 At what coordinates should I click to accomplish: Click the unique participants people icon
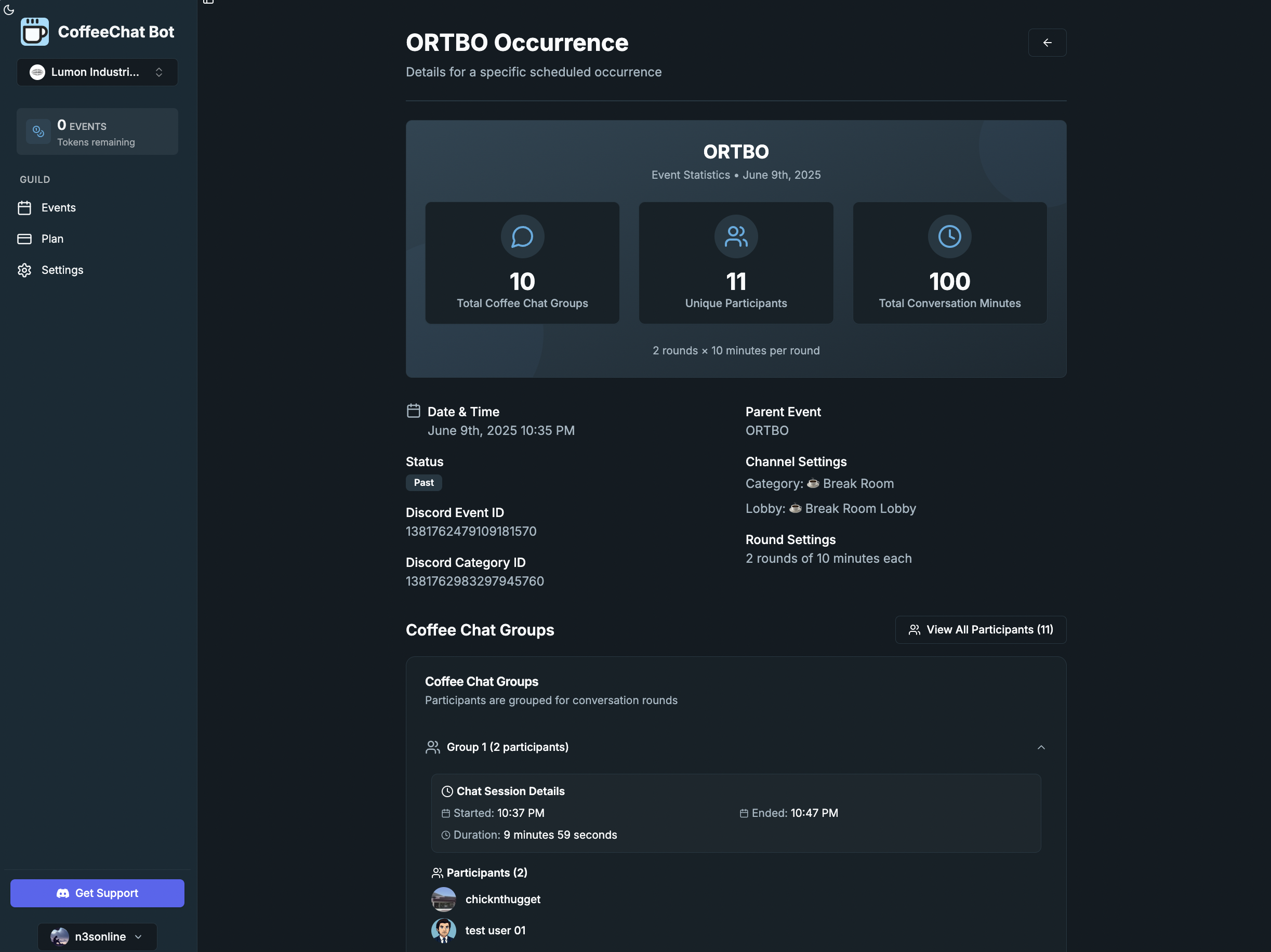click(x=735, y=236)
